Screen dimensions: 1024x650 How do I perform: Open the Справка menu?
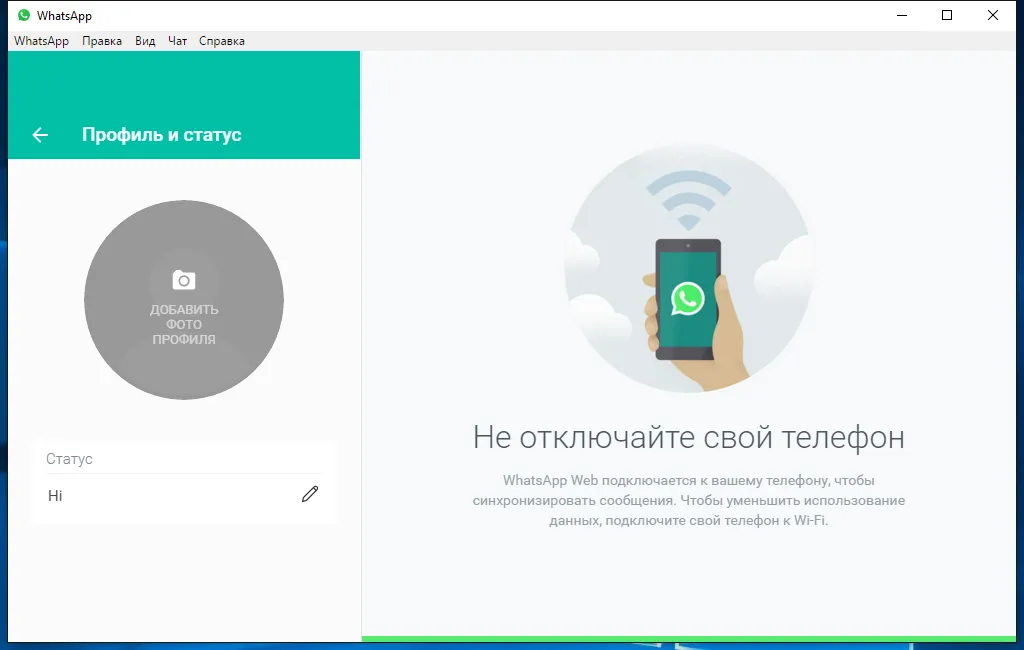click(222, 41)
